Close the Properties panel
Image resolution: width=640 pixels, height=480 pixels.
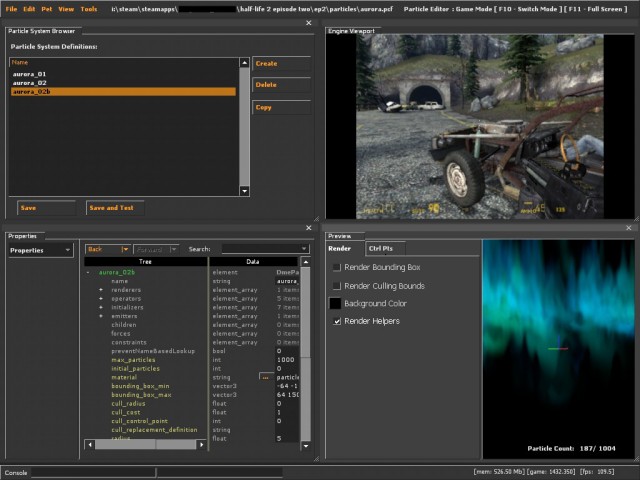click(309, 228)
